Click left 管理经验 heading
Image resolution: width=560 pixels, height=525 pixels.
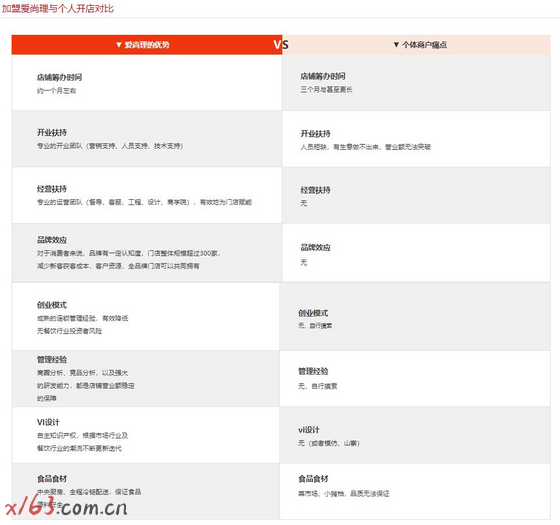52,360
